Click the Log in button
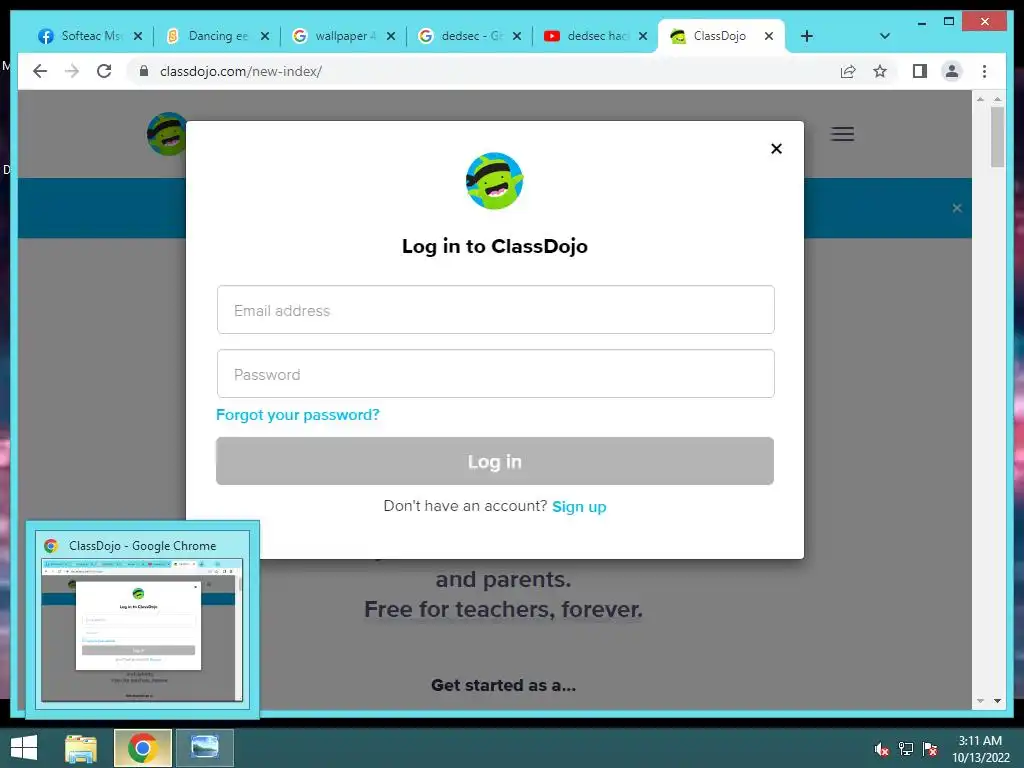This screenshot has height=768, width=1024. 495,461
